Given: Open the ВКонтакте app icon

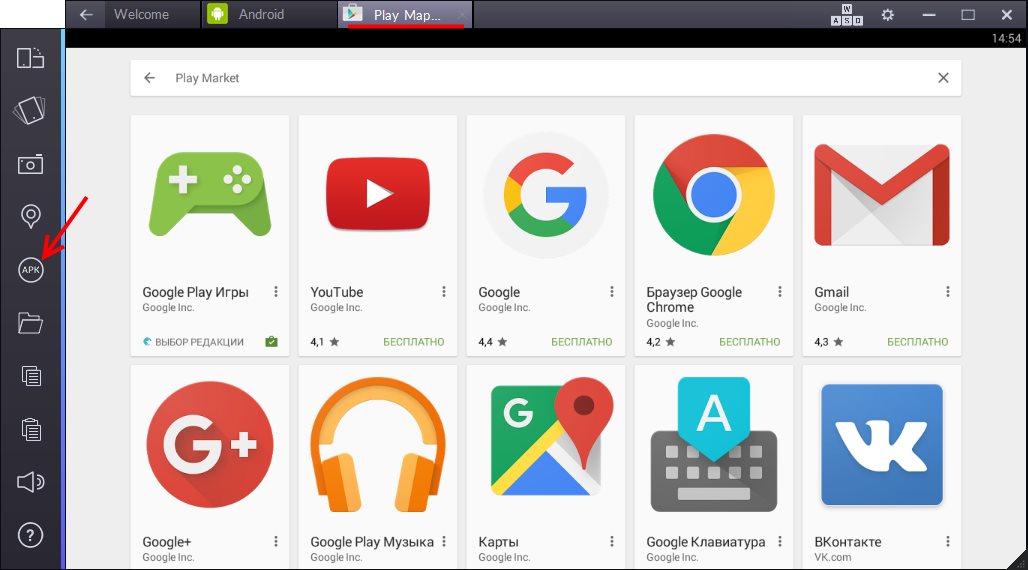Looking at the screenshot, I should [882, 445].
